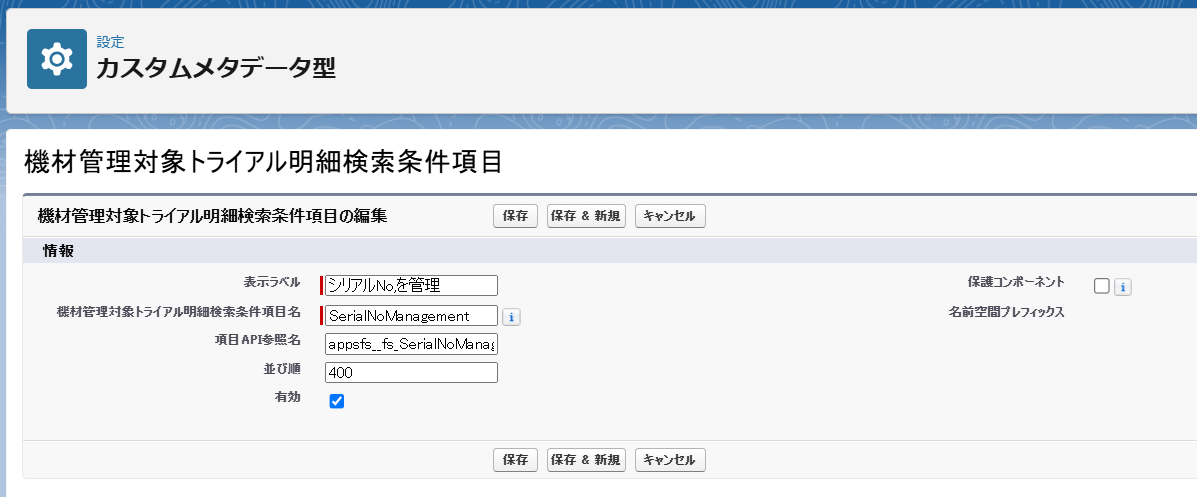Image resolution: width=1197 pixels, height=497 pixels.
Task: Click the bottom 保存 & 新規 button
Action: (586, 460)
